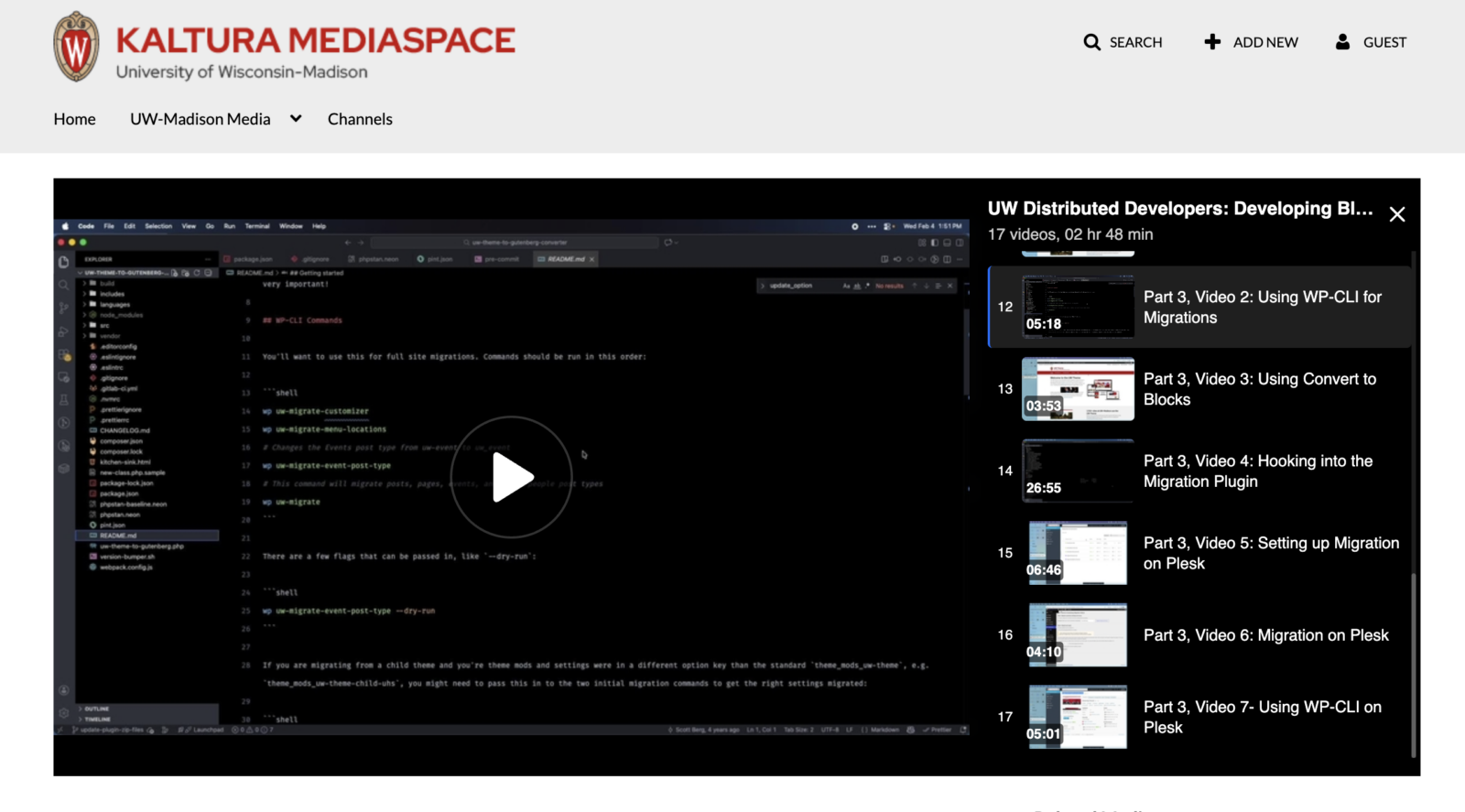Open 'Part 3, Video 3: Using Convert to Blocks'
The image size is (1465, 812).
[x=1260, y=389]
